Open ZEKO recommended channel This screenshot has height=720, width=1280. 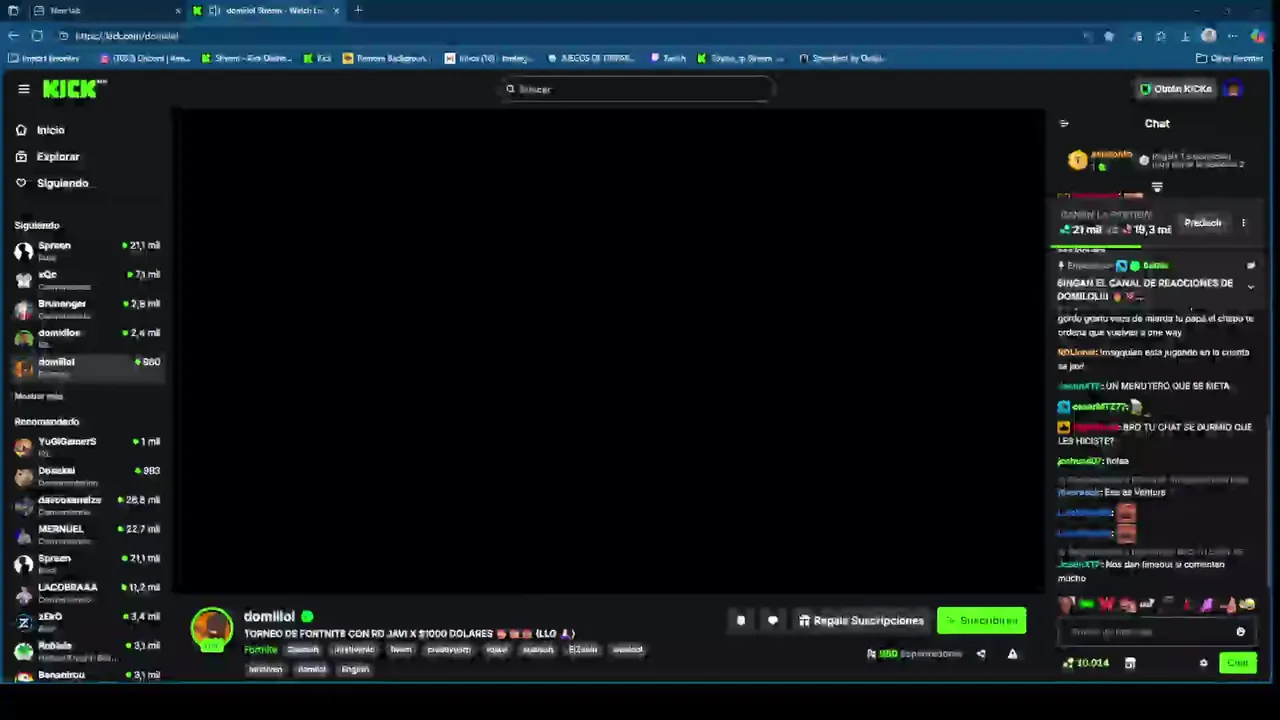(88, 621)
